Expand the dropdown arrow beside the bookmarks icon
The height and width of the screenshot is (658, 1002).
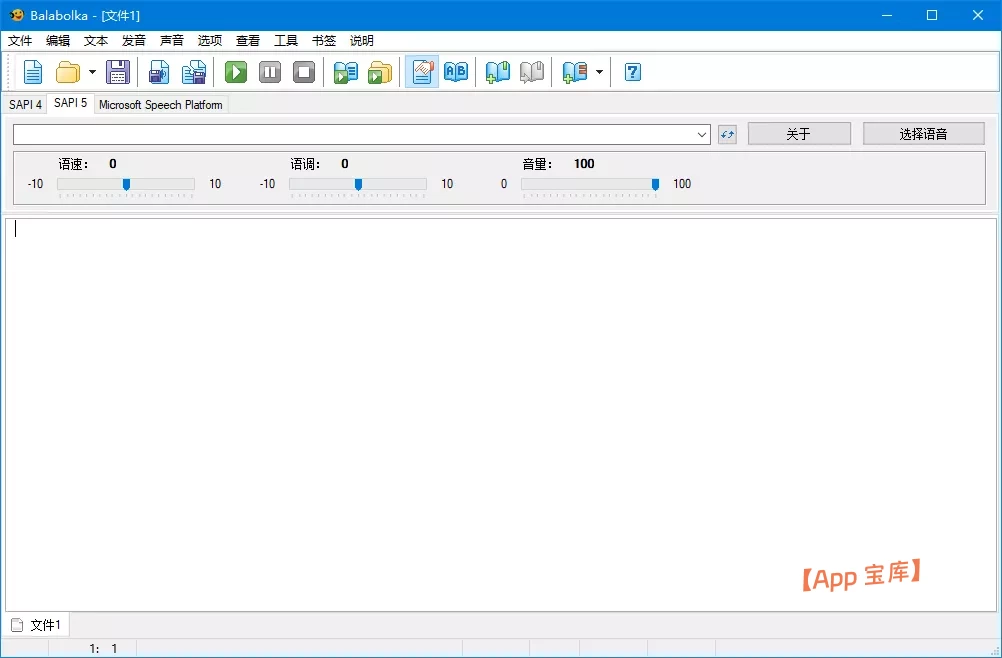(599, 72)
